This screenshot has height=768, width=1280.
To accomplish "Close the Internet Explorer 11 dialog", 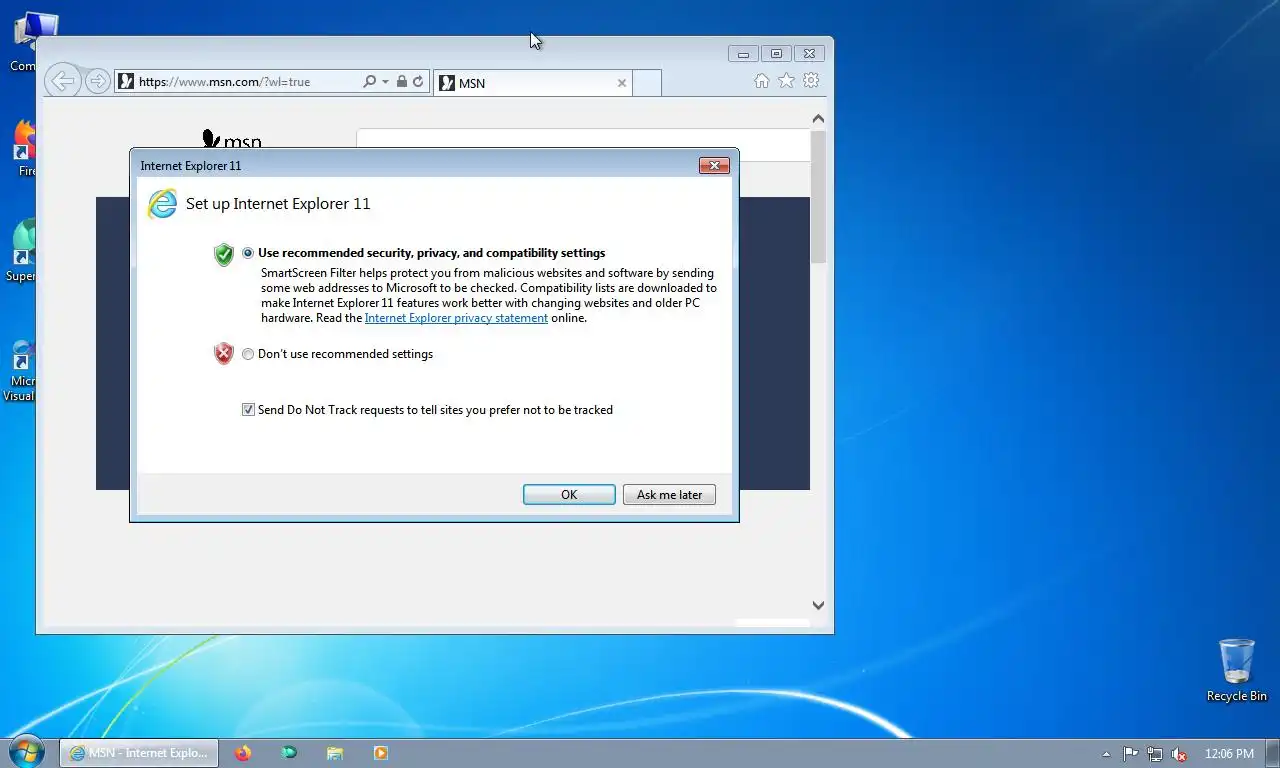I will coord(714,166).
